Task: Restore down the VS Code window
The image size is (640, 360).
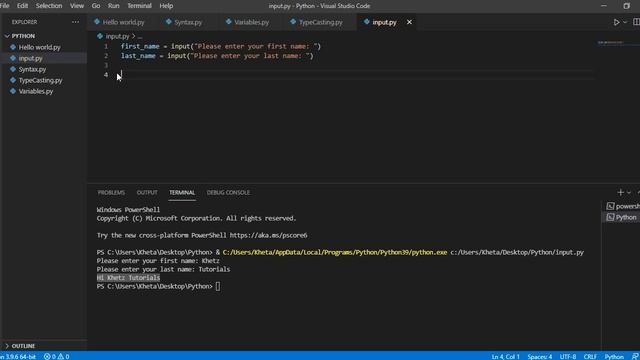Action: pos(627,6)
